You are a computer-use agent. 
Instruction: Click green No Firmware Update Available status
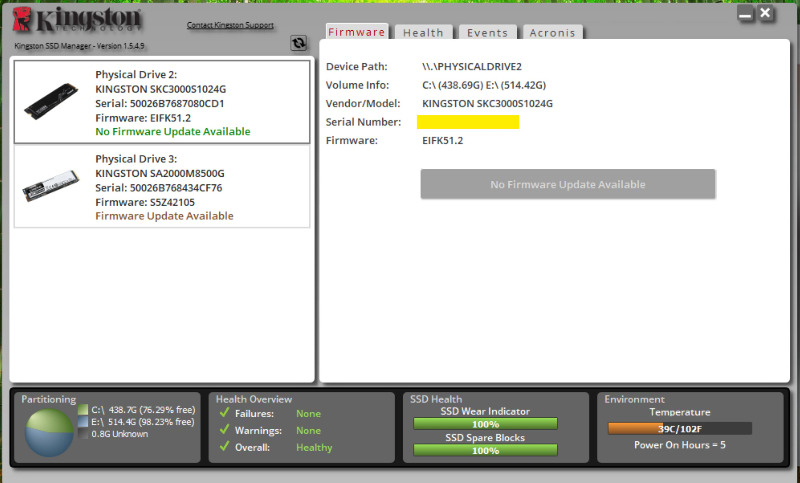click(x=173, y=132)
